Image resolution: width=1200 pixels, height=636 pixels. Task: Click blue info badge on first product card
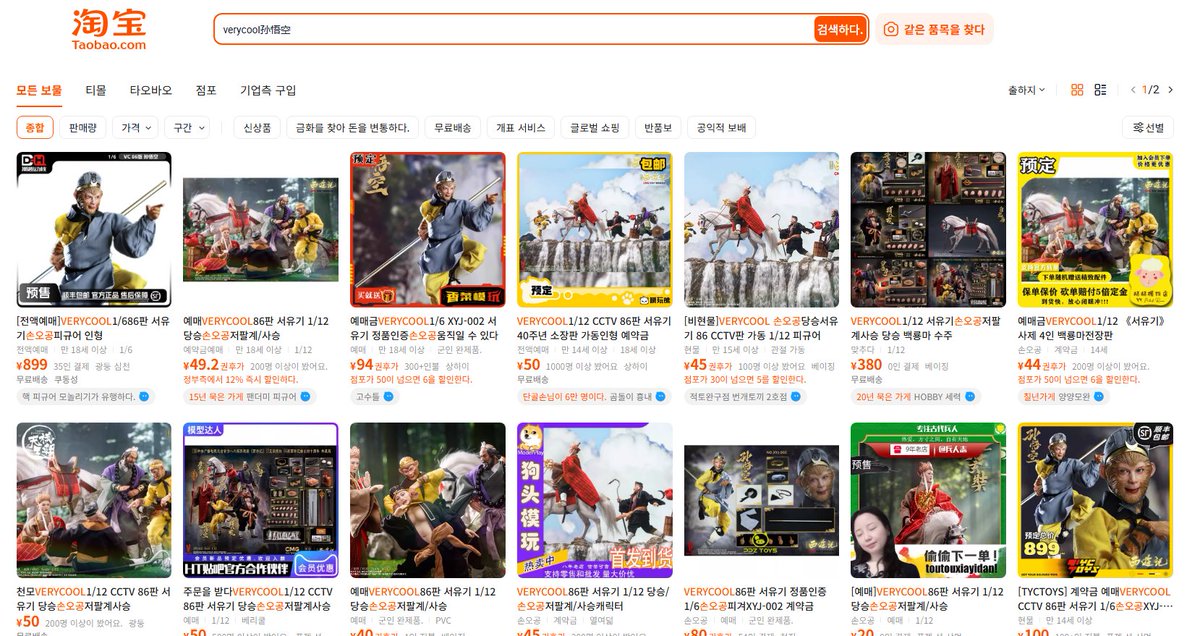click(x=143, y=396)
